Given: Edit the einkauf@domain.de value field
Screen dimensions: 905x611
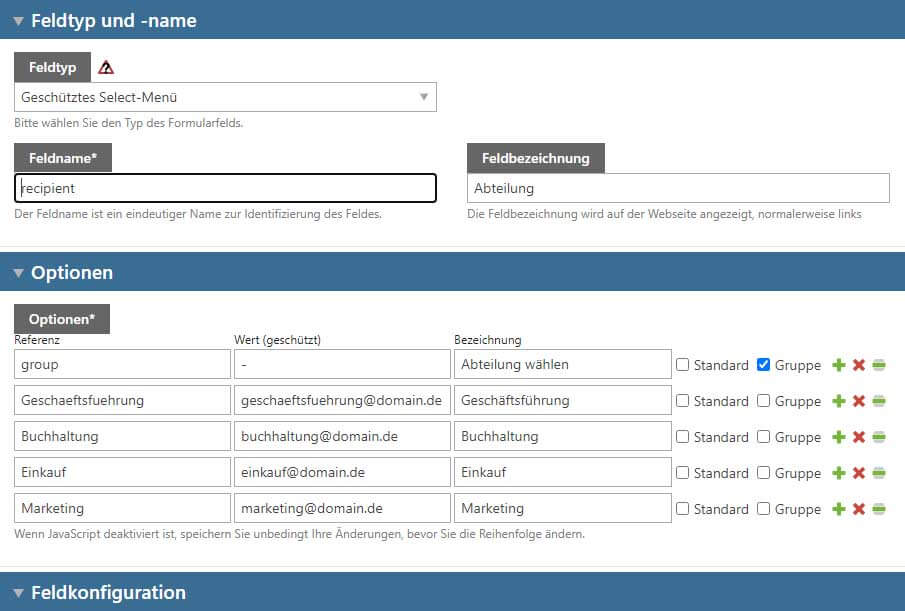Looking at the screenshot, I should pos(342,473).
